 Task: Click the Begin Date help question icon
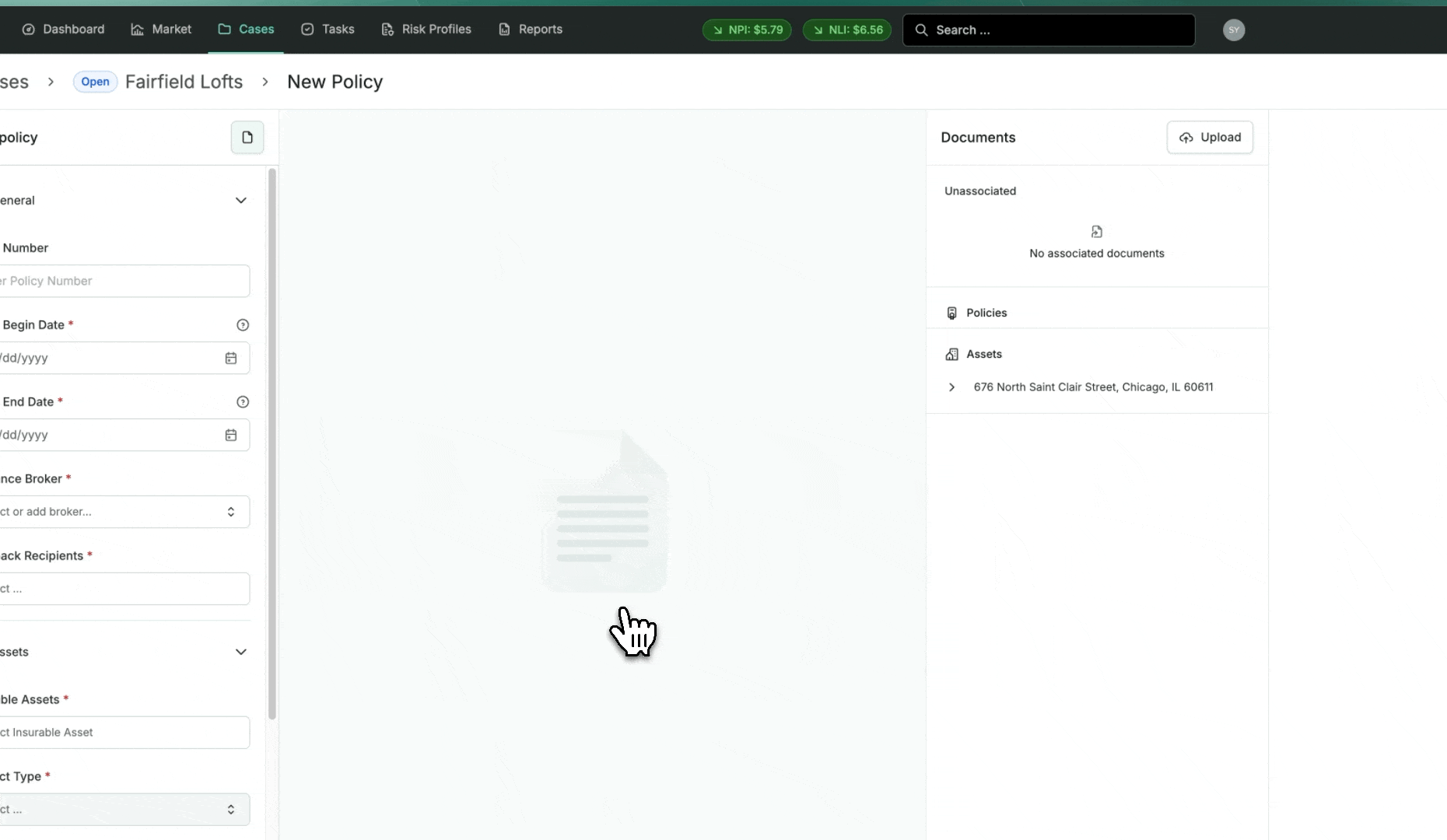243,325
